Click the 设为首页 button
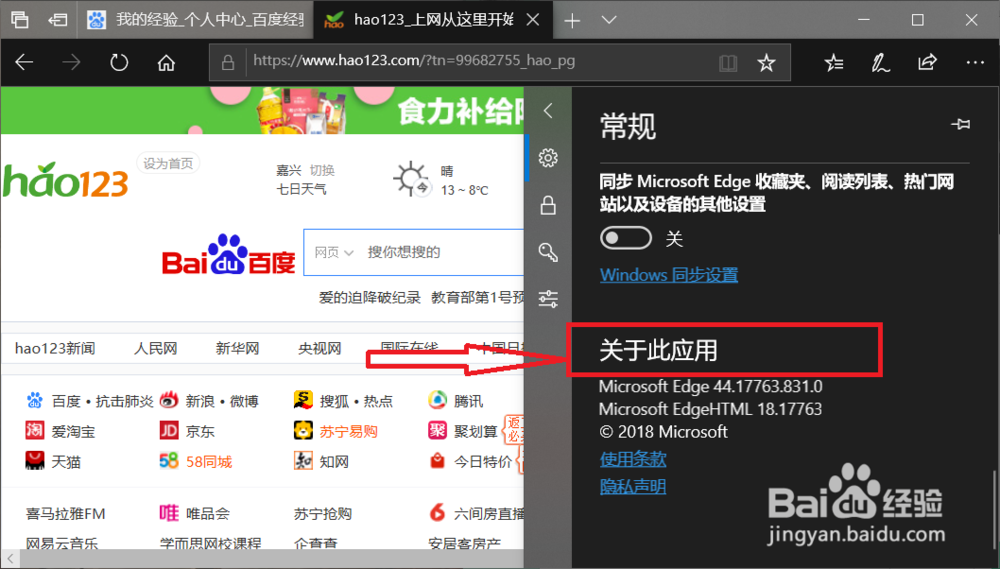The height and width of the screenshot is (569, 1000). click(168, 164)
